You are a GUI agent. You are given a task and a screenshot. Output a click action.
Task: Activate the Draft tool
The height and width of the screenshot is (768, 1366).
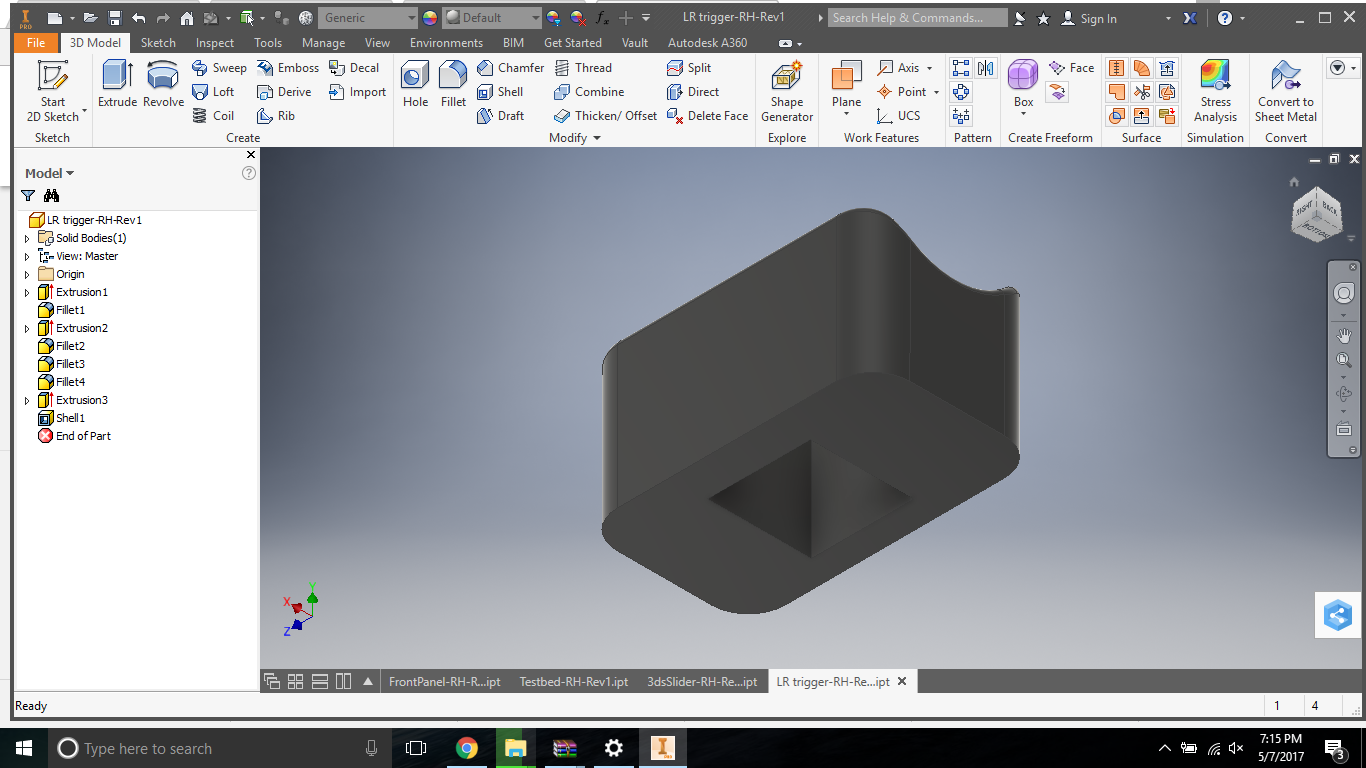[x=500, y=116]
